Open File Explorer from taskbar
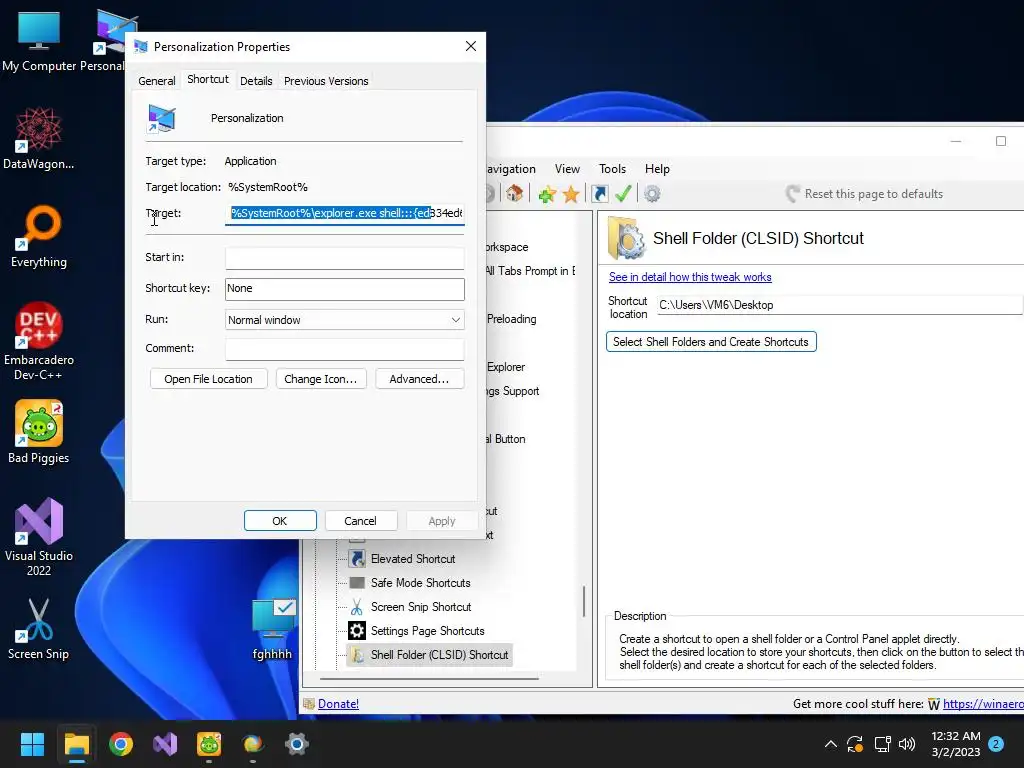Image resolution: width=1024 pixels, height=768 pixels. pyautogui.click(x=76, y=744)
